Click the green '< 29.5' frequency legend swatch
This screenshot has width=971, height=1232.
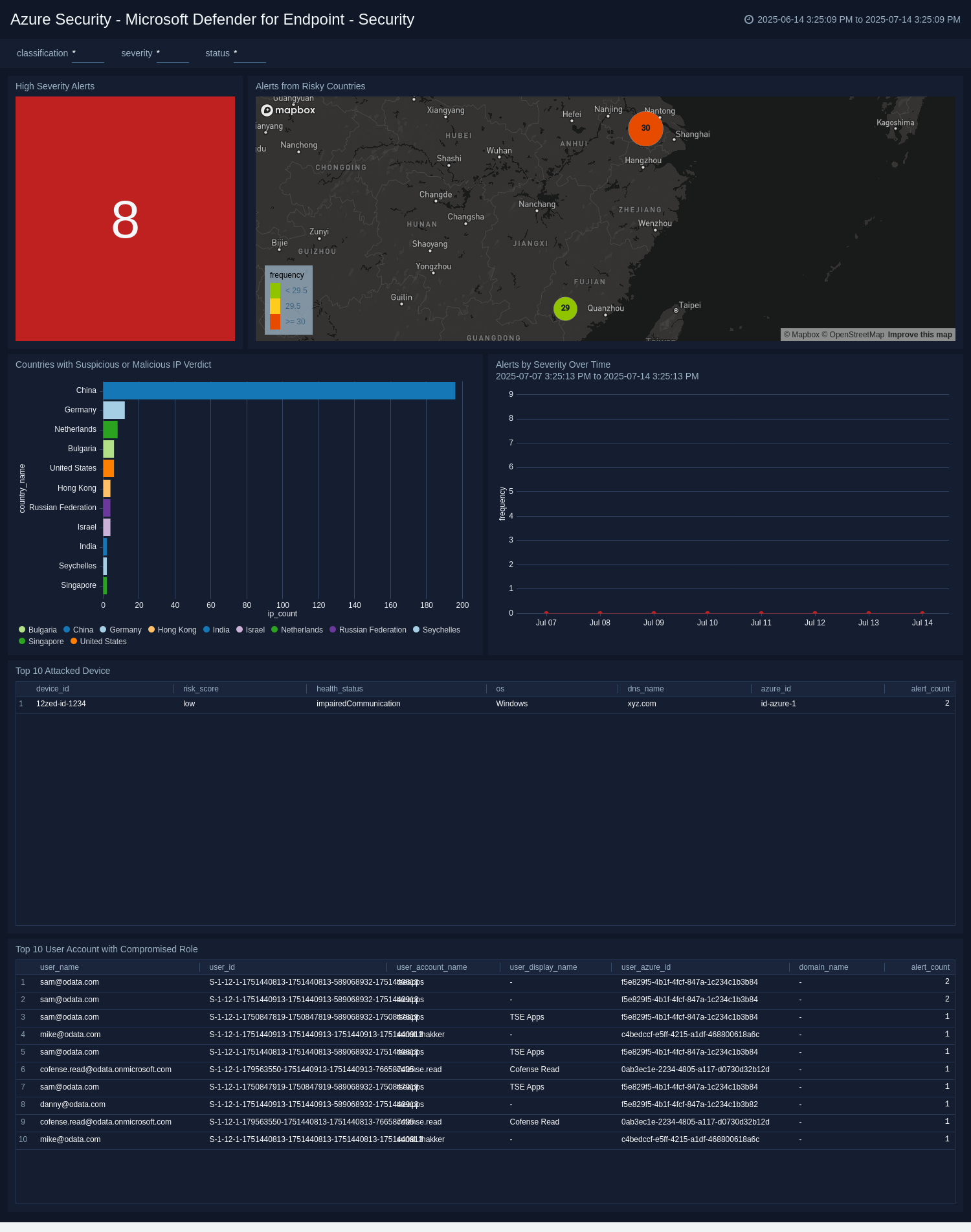275,291
